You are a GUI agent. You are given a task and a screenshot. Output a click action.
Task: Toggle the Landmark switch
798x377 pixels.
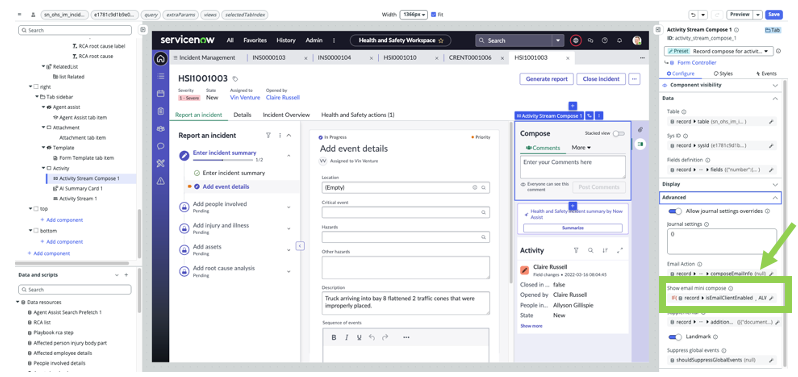tap(675, 337)
